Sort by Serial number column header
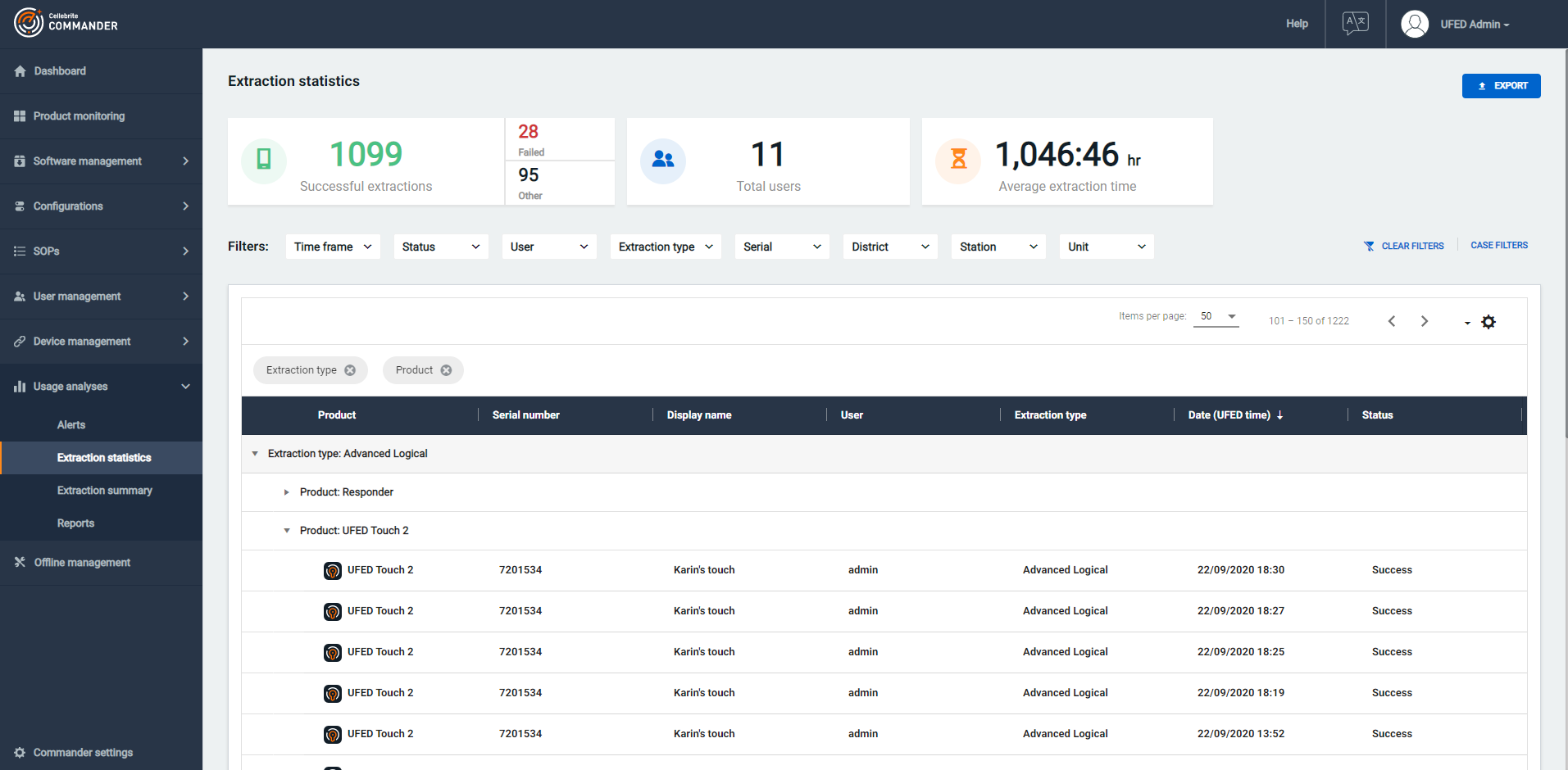 pyautogui.click(x=526, y=415)
